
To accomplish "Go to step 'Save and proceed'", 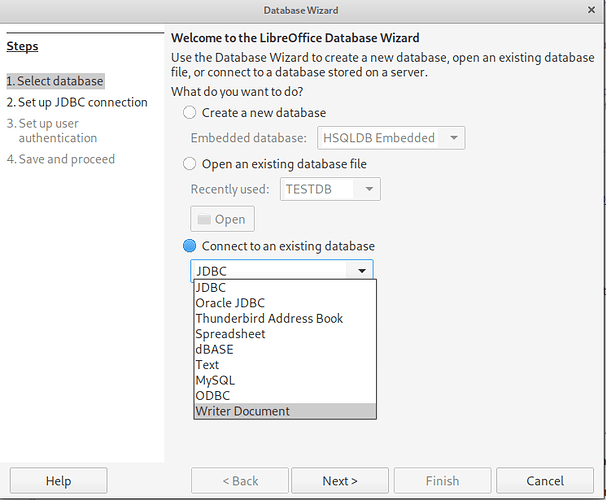I will [61, 159].
